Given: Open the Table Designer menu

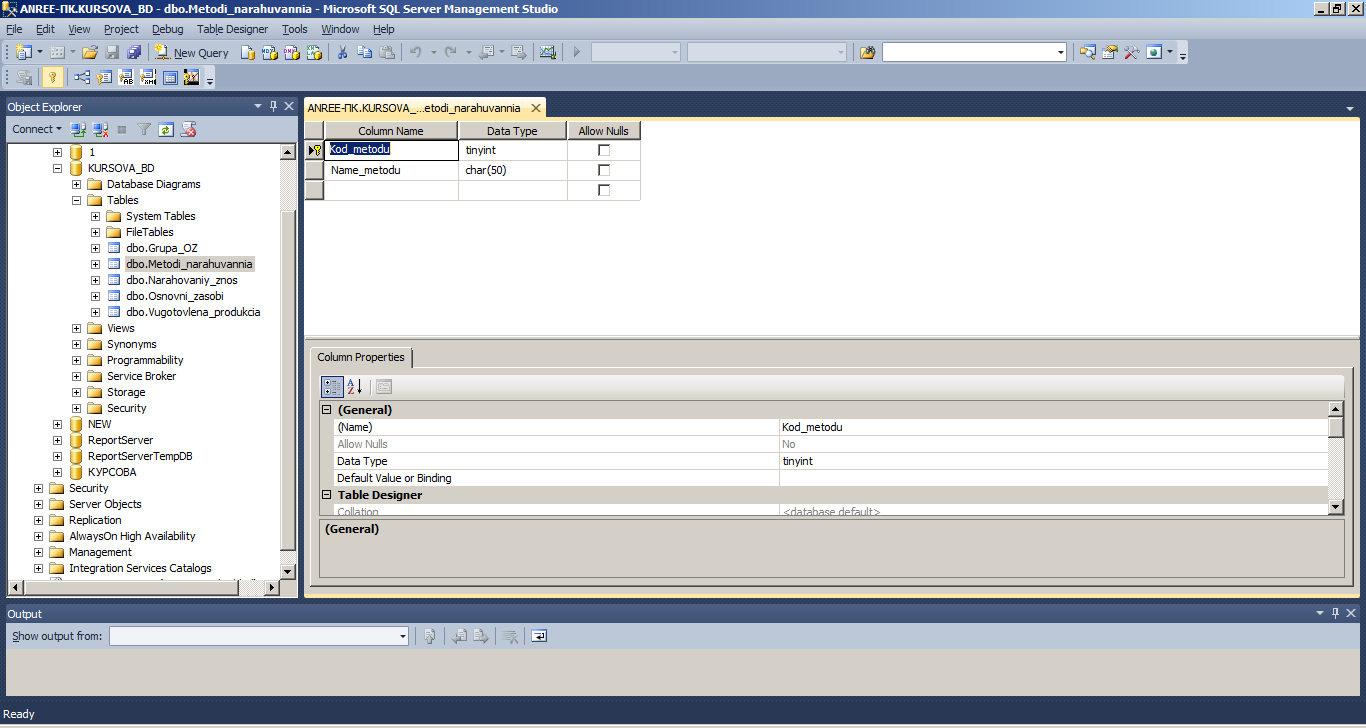Looking at the screenshot, I should (232, 29).
